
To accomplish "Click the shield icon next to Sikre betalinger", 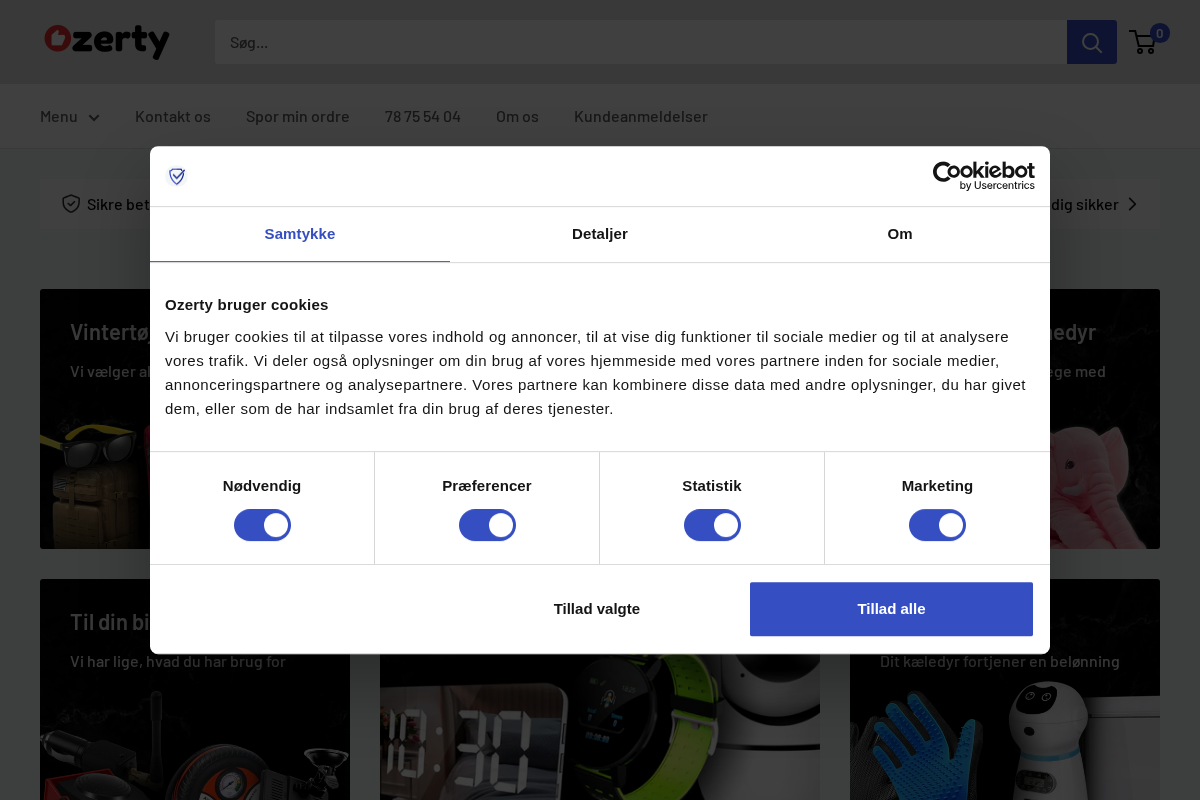I will tap(71, 203).
